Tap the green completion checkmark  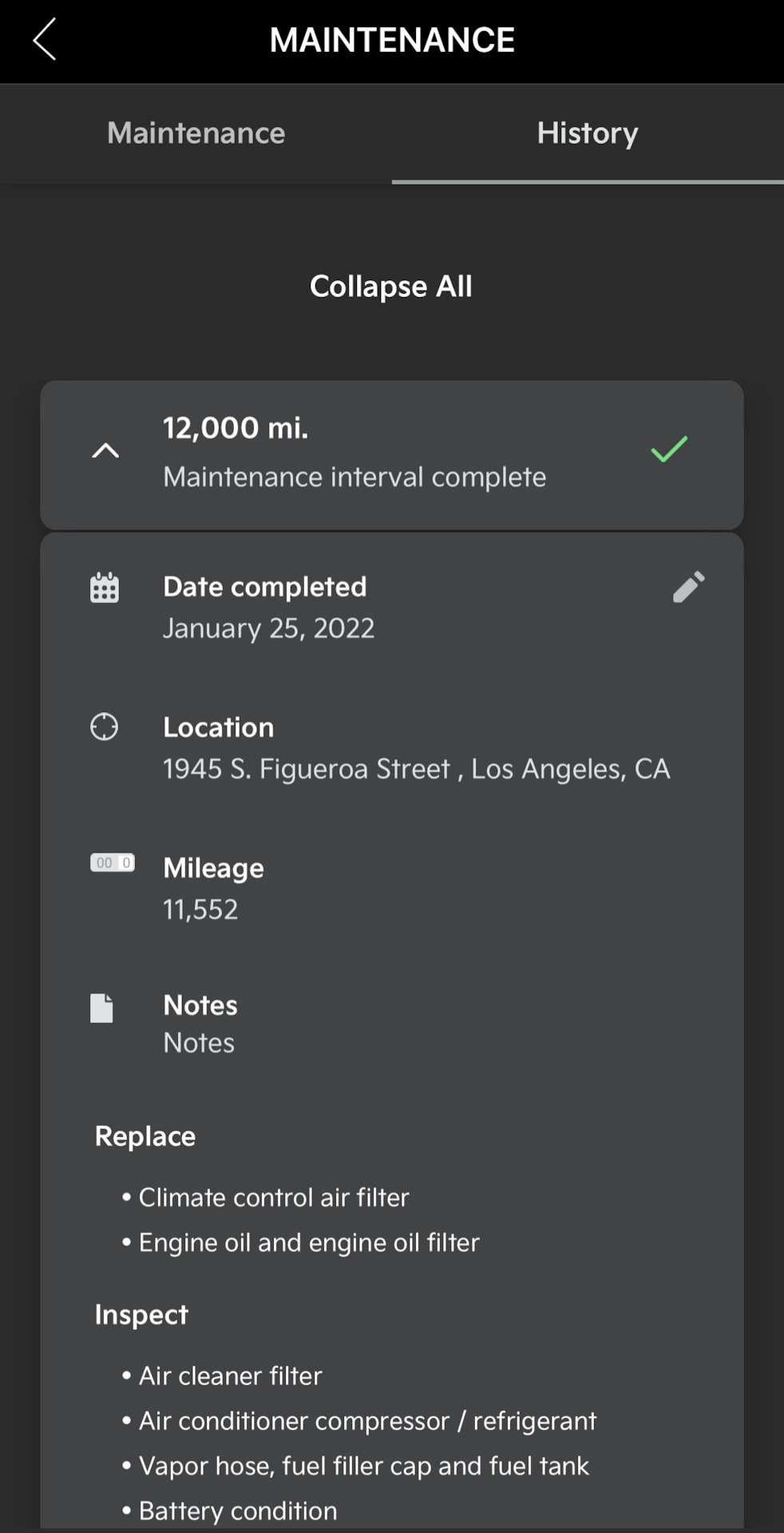(669, 450)
